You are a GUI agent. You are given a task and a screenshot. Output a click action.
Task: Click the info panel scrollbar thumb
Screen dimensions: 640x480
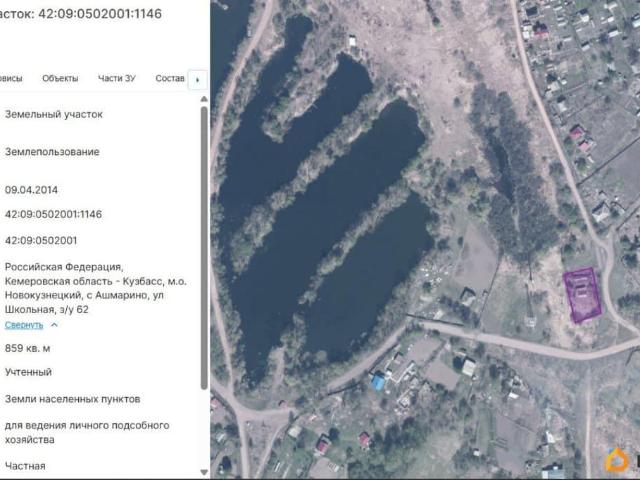pyautogui.click(x=204, y=247)
